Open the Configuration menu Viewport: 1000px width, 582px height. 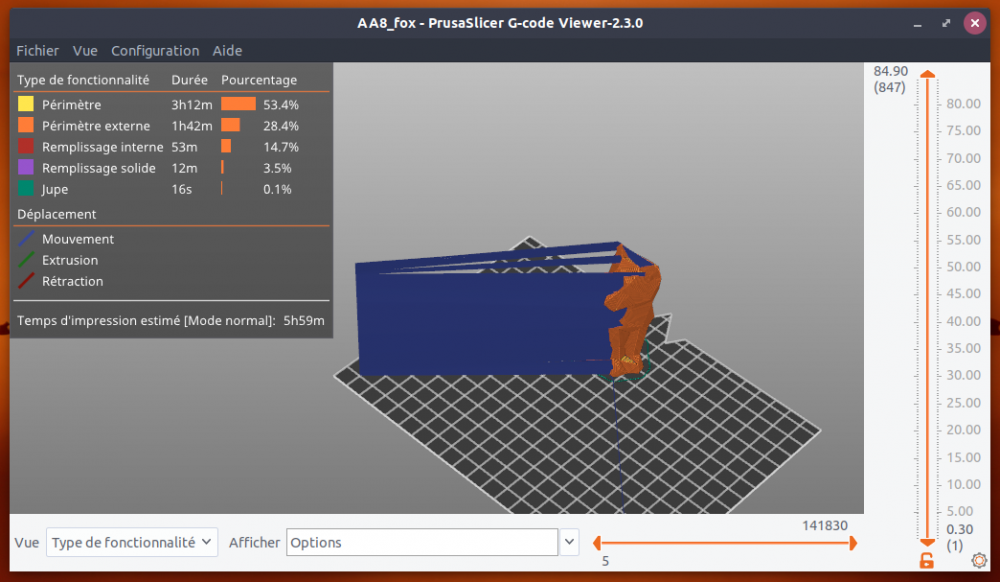point(155,50)
